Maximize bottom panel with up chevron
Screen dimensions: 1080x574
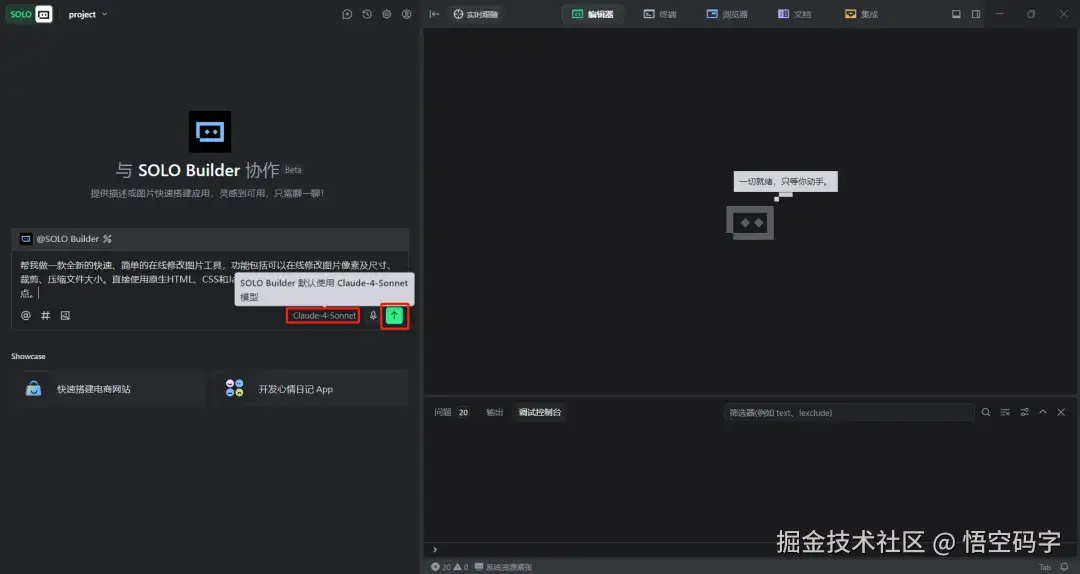coord(1043,412)
